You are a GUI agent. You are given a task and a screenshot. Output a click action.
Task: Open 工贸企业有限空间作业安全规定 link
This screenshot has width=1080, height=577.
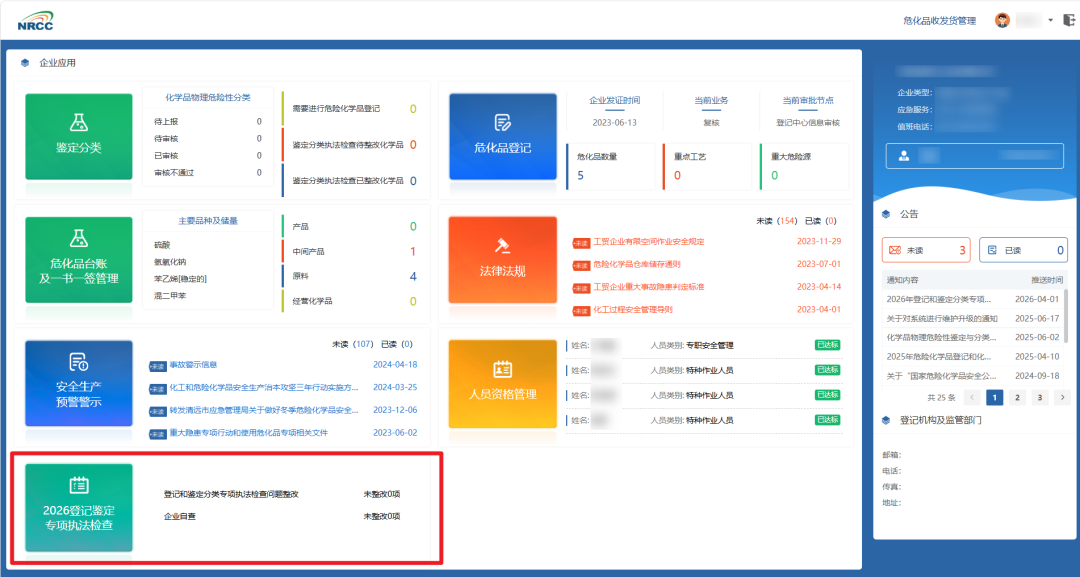coord(649,242)
